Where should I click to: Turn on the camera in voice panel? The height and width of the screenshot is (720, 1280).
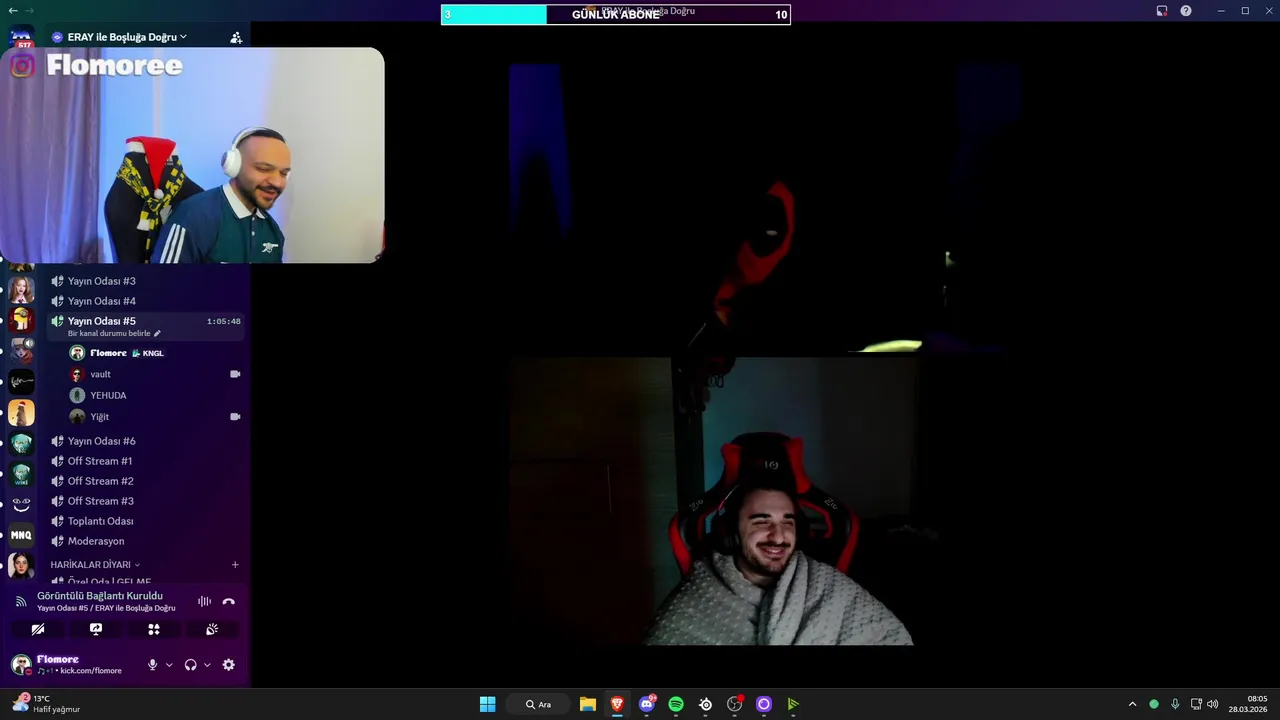click(x=38, y=629)
